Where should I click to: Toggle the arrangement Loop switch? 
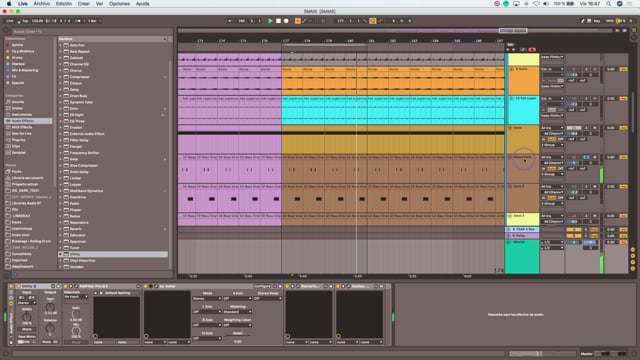[373, 21]
